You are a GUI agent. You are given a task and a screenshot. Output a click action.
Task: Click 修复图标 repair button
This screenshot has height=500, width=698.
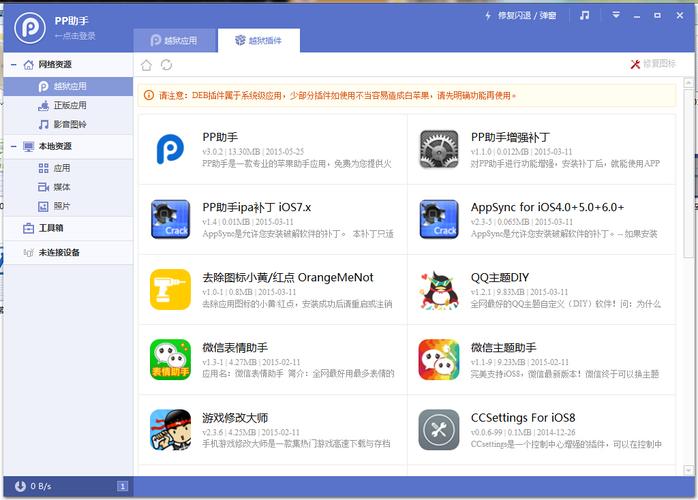pos(653,64)
